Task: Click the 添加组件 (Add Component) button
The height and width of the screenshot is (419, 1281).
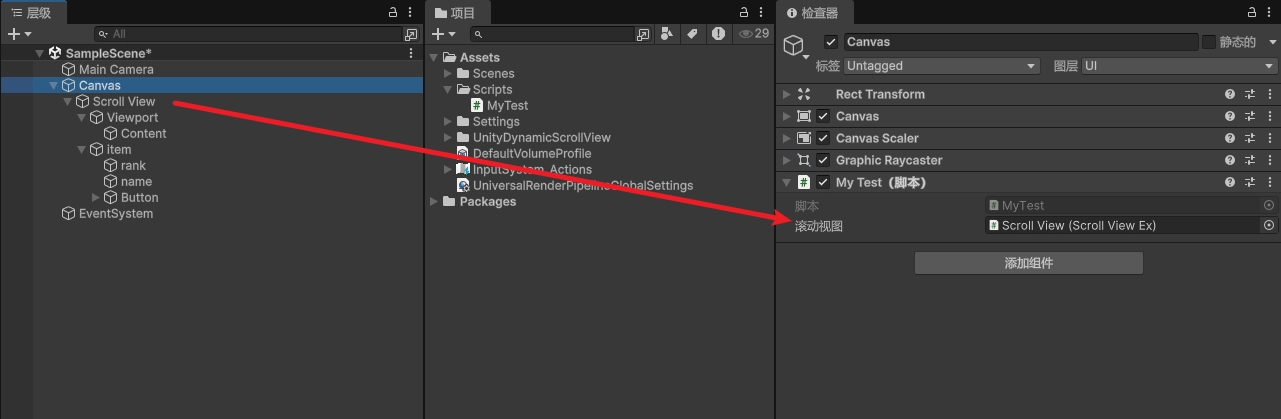Action: 1028,263
